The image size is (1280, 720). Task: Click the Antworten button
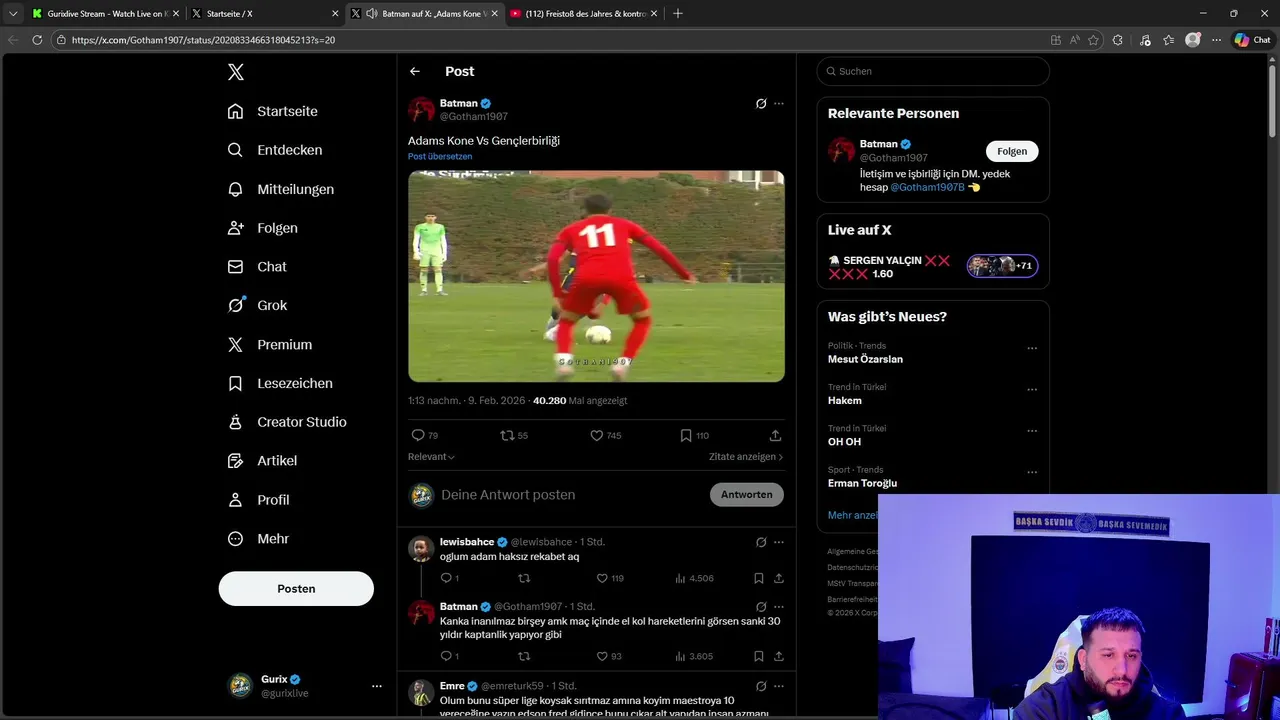(747, 495)
